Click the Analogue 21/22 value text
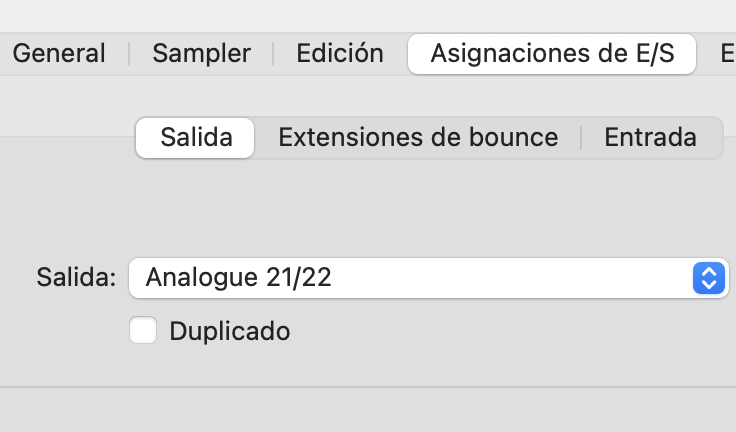 (x=238, y=278)
